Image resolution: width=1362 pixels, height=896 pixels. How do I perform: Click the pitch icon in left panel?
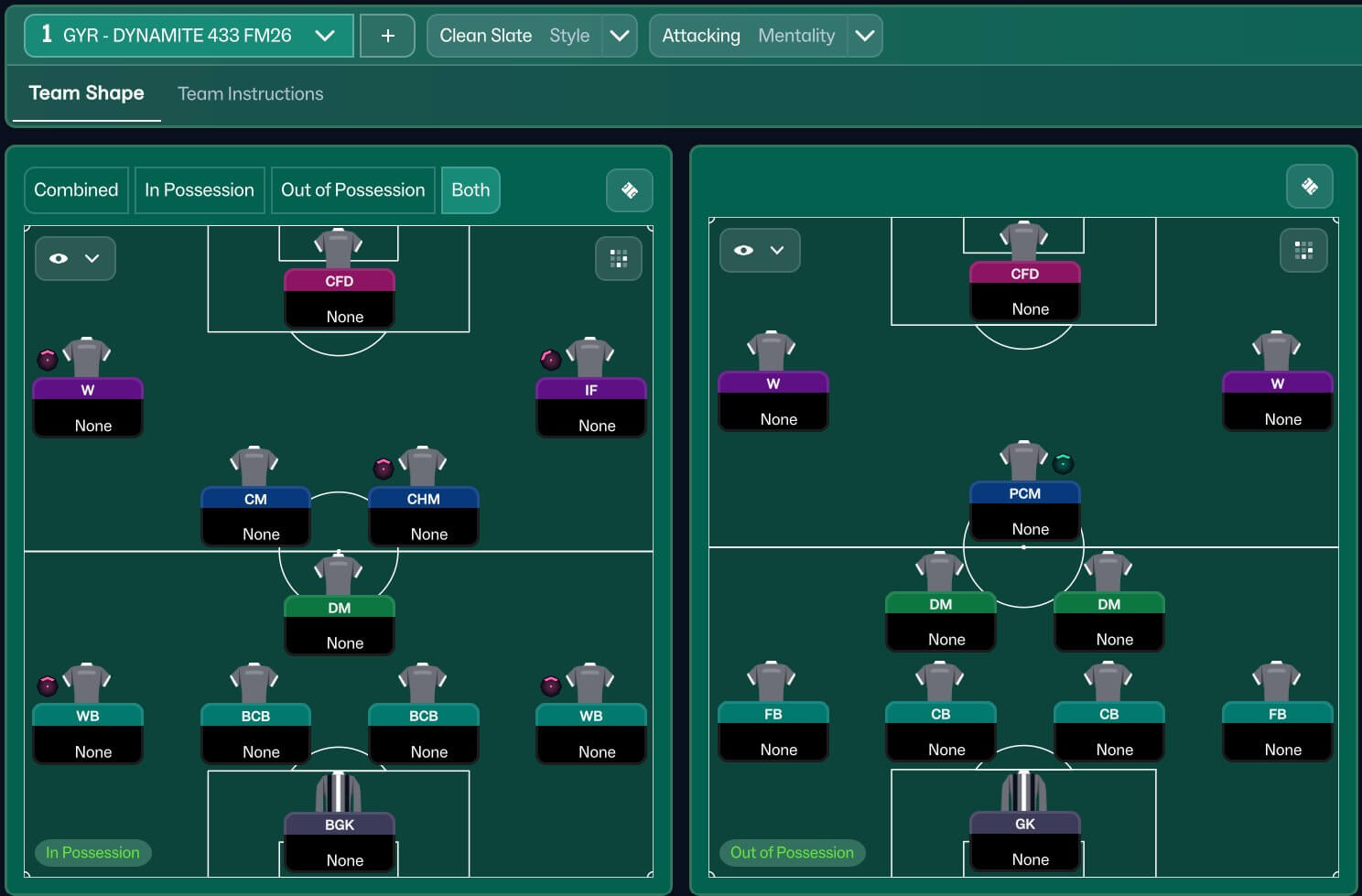(x=629, y=190)
